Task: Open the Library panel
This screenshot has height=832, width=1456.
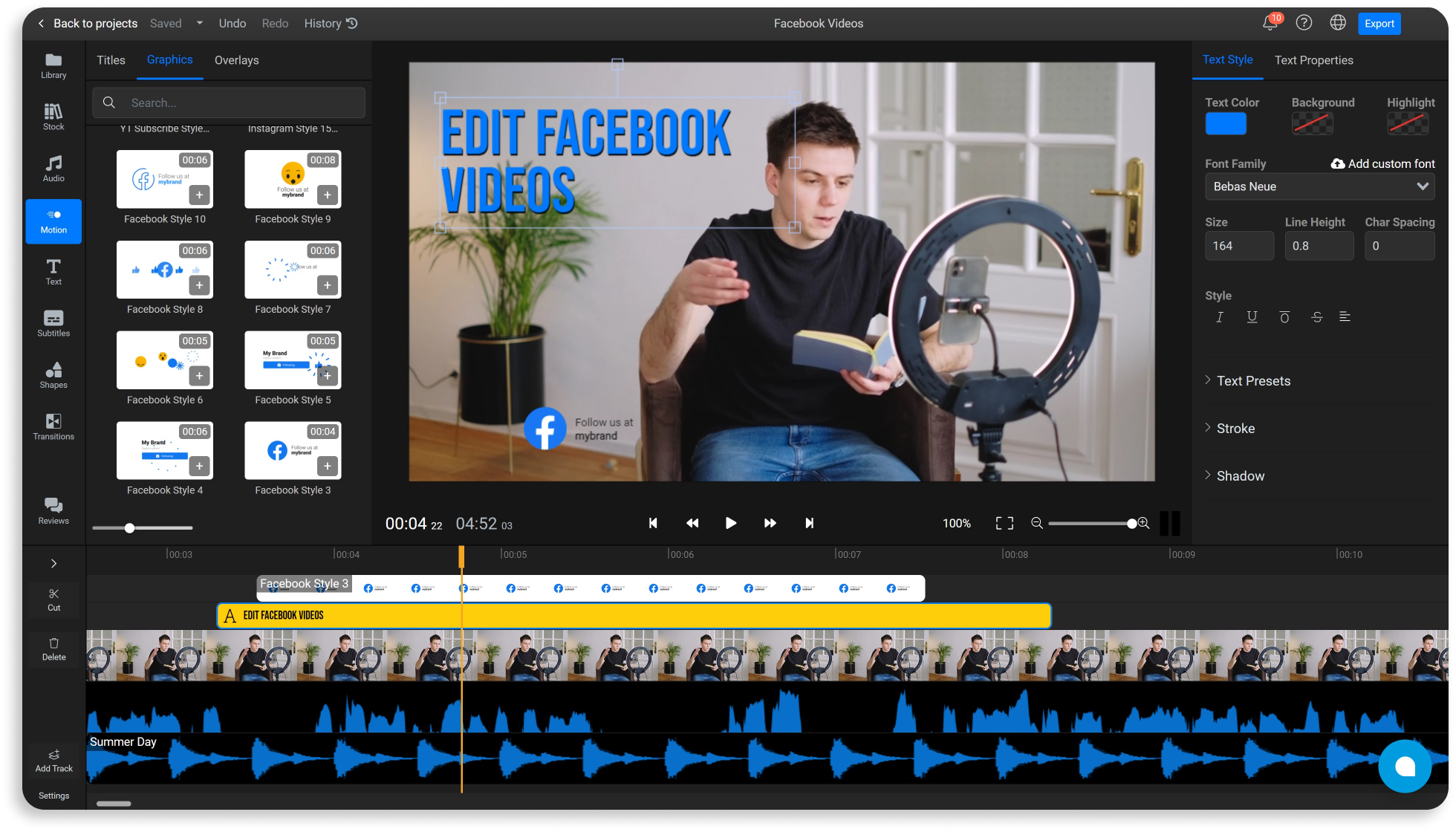Action: [53, 66]
